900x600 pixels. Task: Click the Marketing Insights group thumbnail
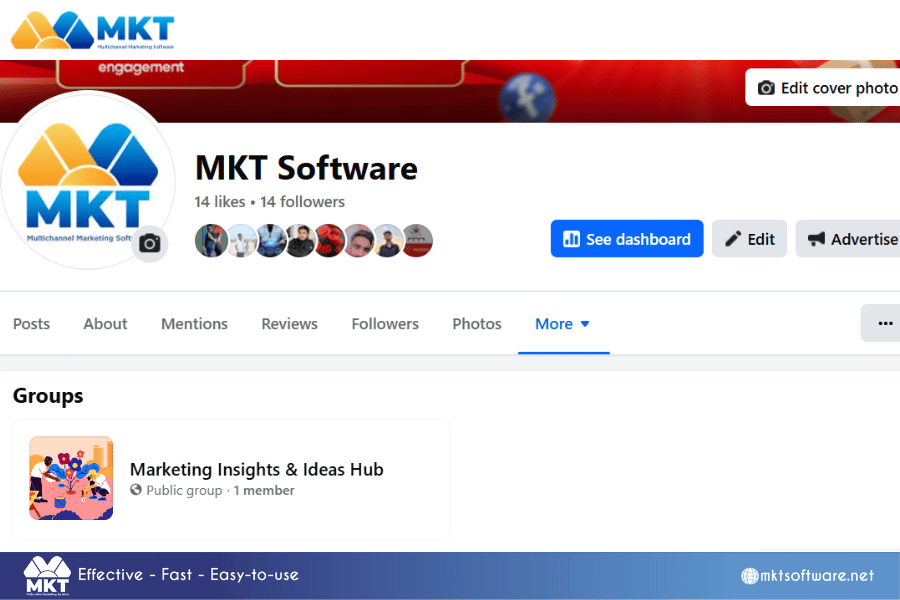point(71,478)
